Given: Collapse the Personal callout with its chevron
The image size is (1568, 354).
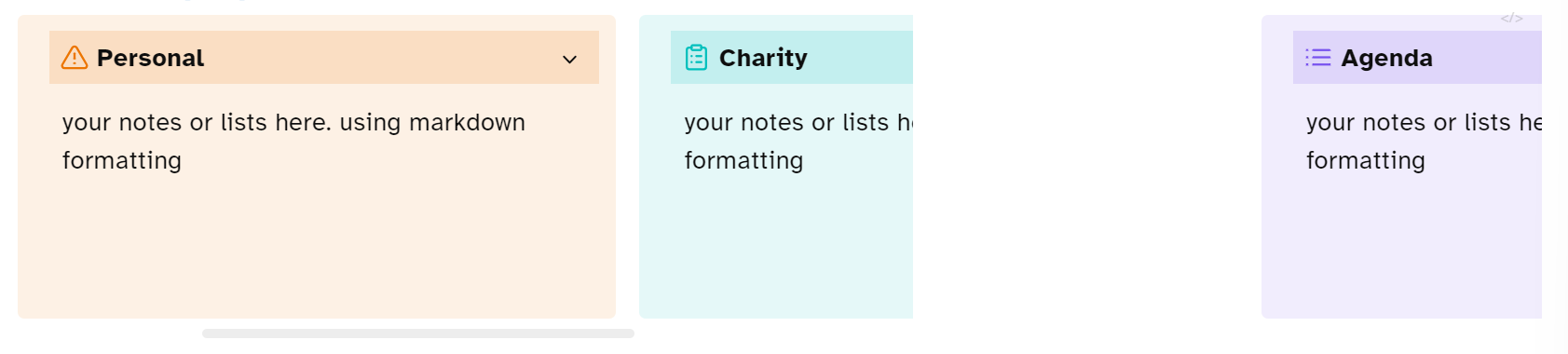Looking at the screenshot, I should [x=569, y=60].
